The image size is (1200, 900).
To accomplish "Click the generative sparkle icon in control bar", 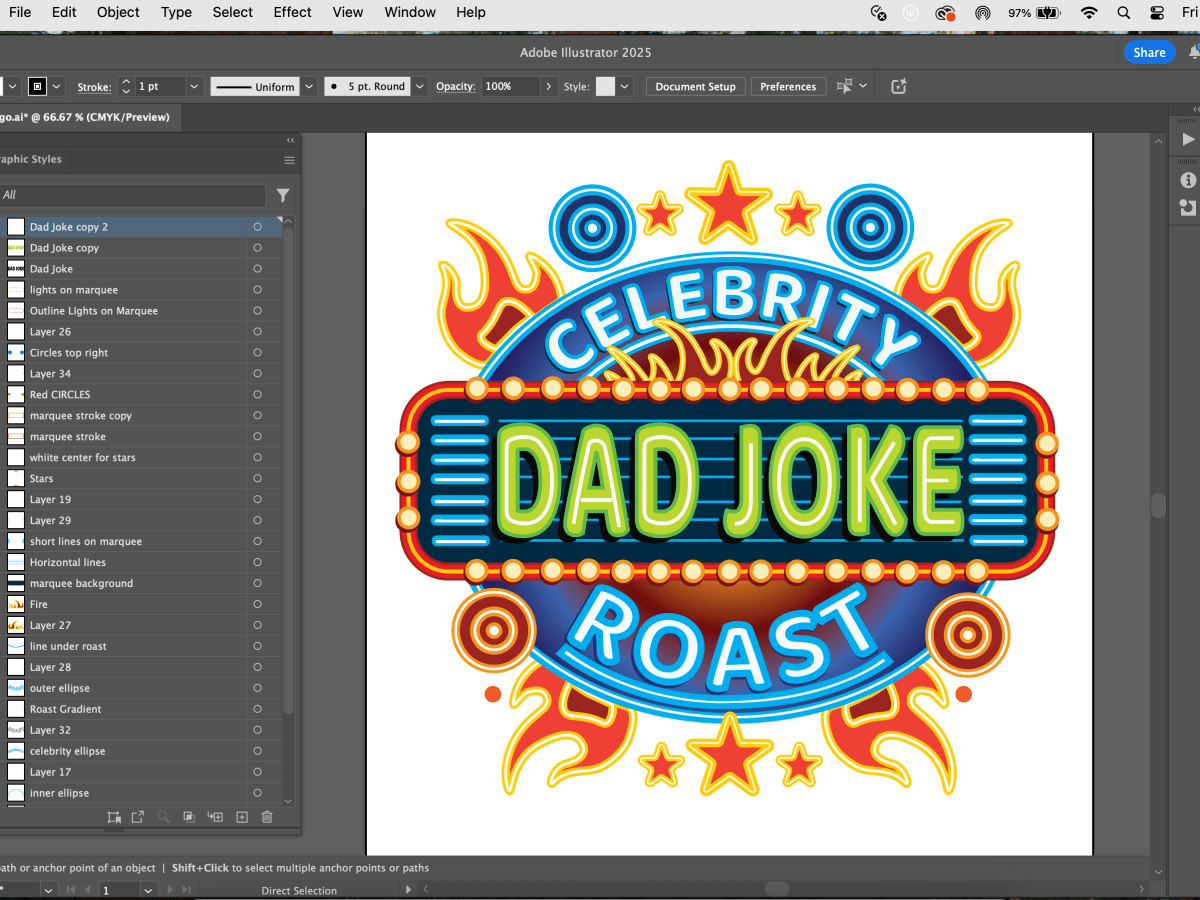I will (x=898, y=87).
